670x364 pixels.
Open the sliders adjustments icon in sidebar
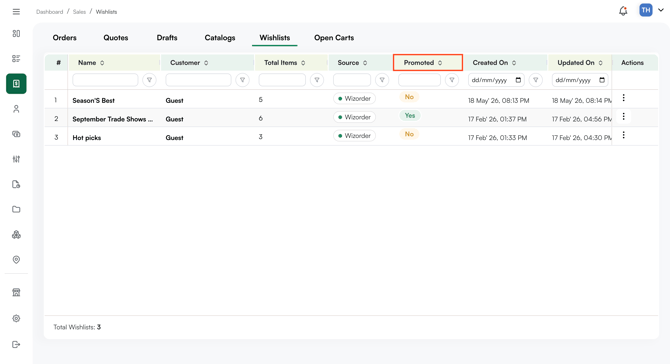pos(16,159)
